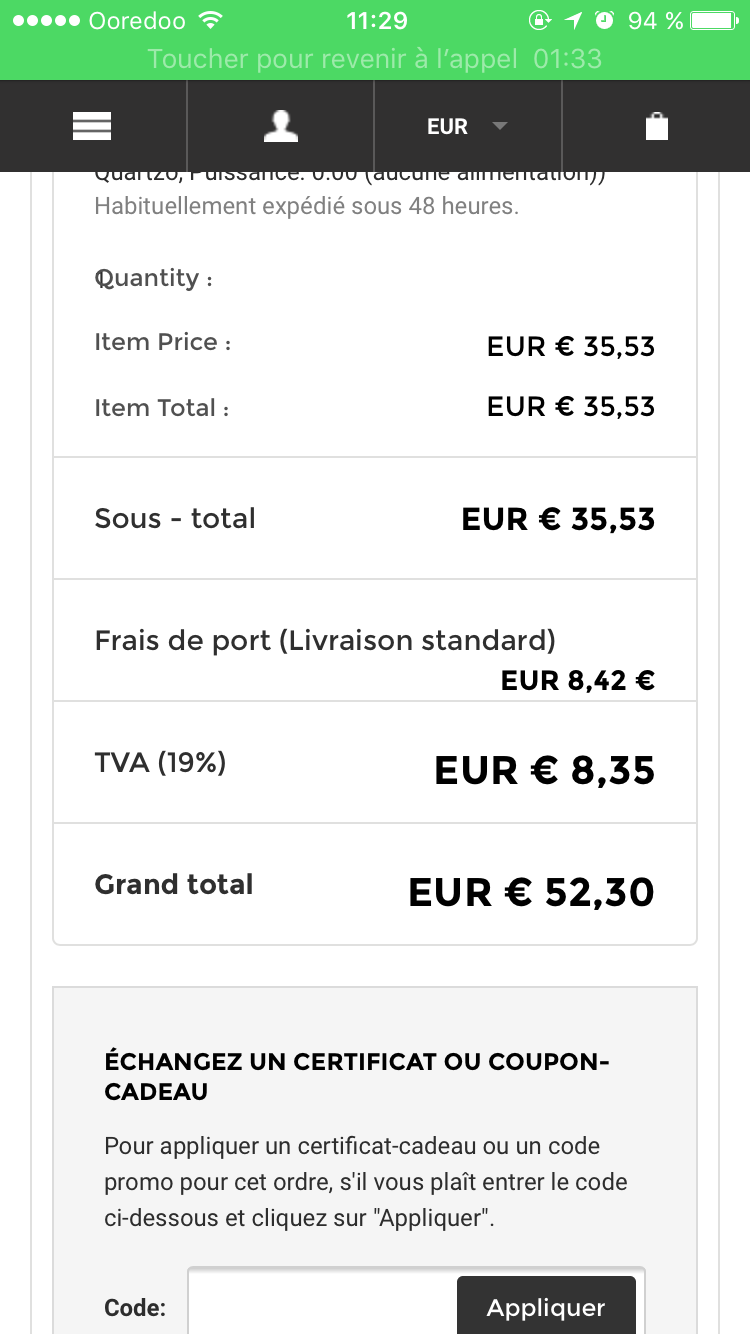Select the Sous - total label
750x1334 pixels.
[175, 518]
